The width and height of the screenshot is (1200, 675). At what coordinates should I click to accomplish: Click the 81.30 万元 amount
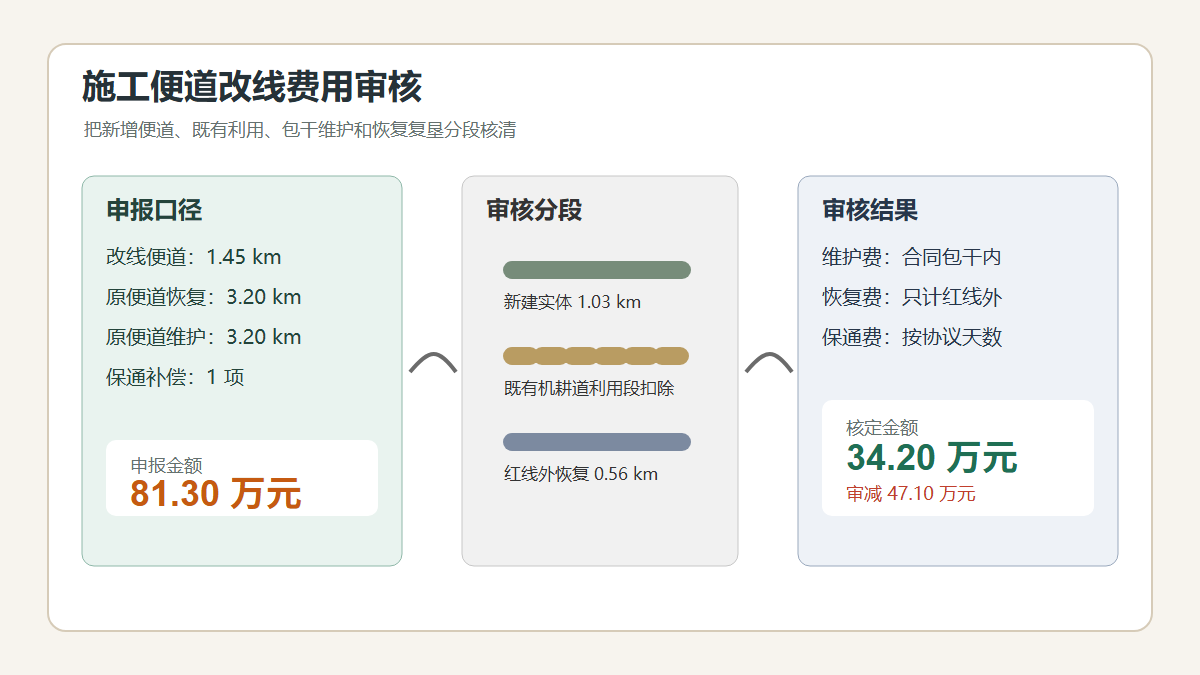point(216,493)
